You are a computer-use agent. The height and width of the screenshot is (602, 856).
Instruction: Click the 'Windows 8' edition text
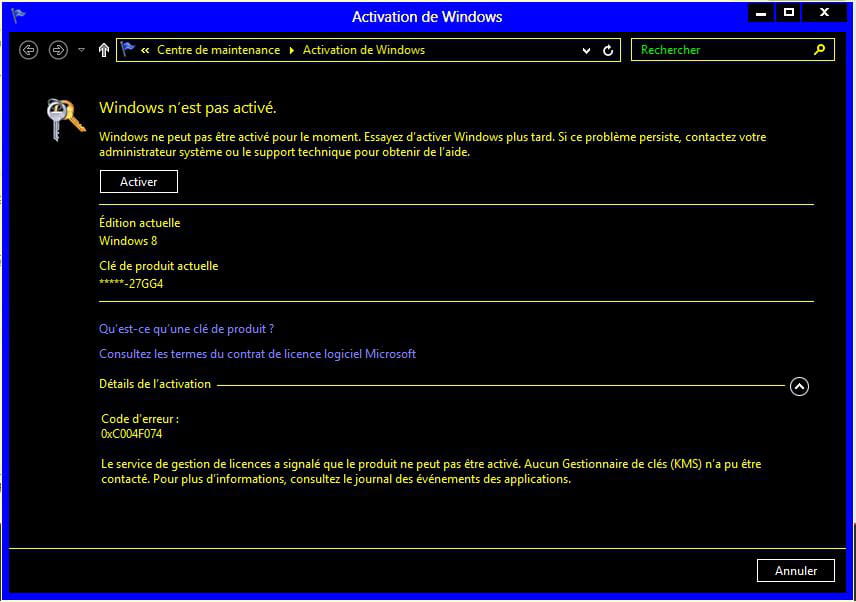coord(128,241)
